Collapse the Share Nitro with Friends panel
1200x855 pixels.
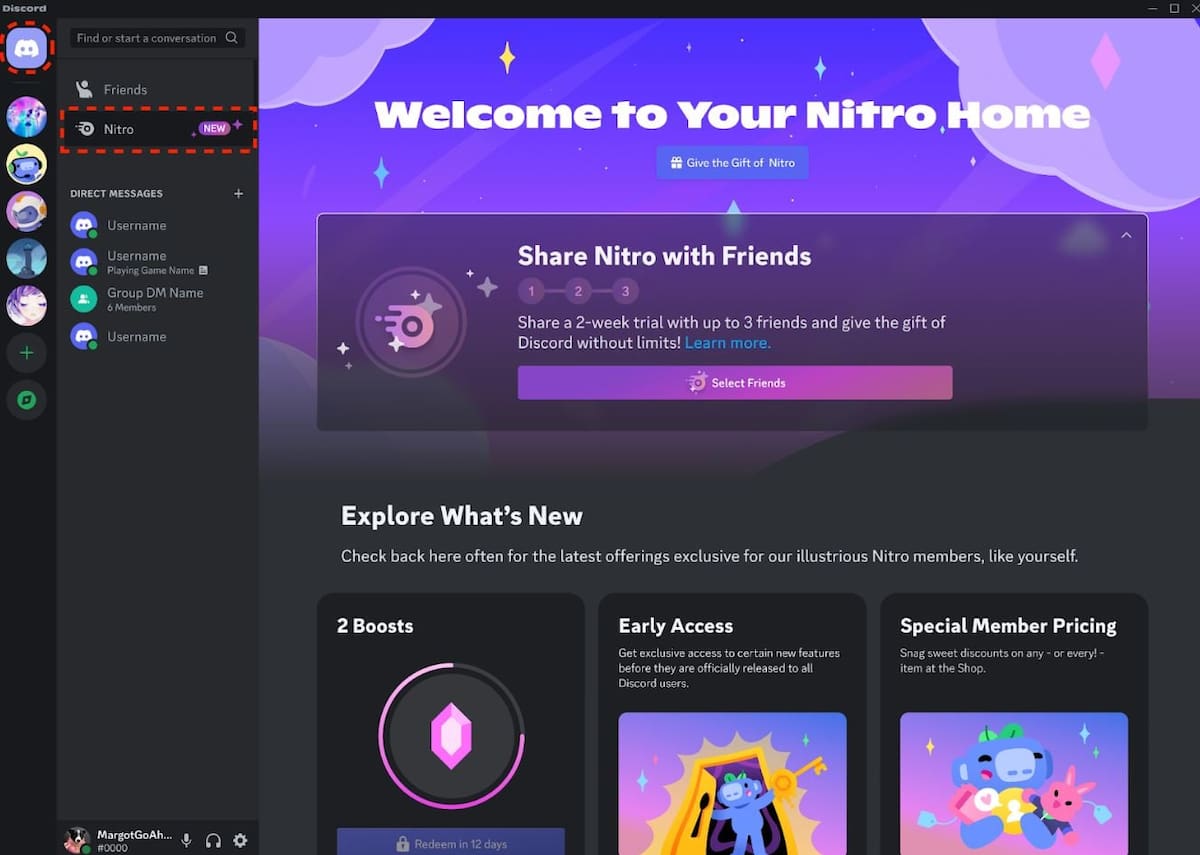pyautogui.click(x=1126, y=235)
